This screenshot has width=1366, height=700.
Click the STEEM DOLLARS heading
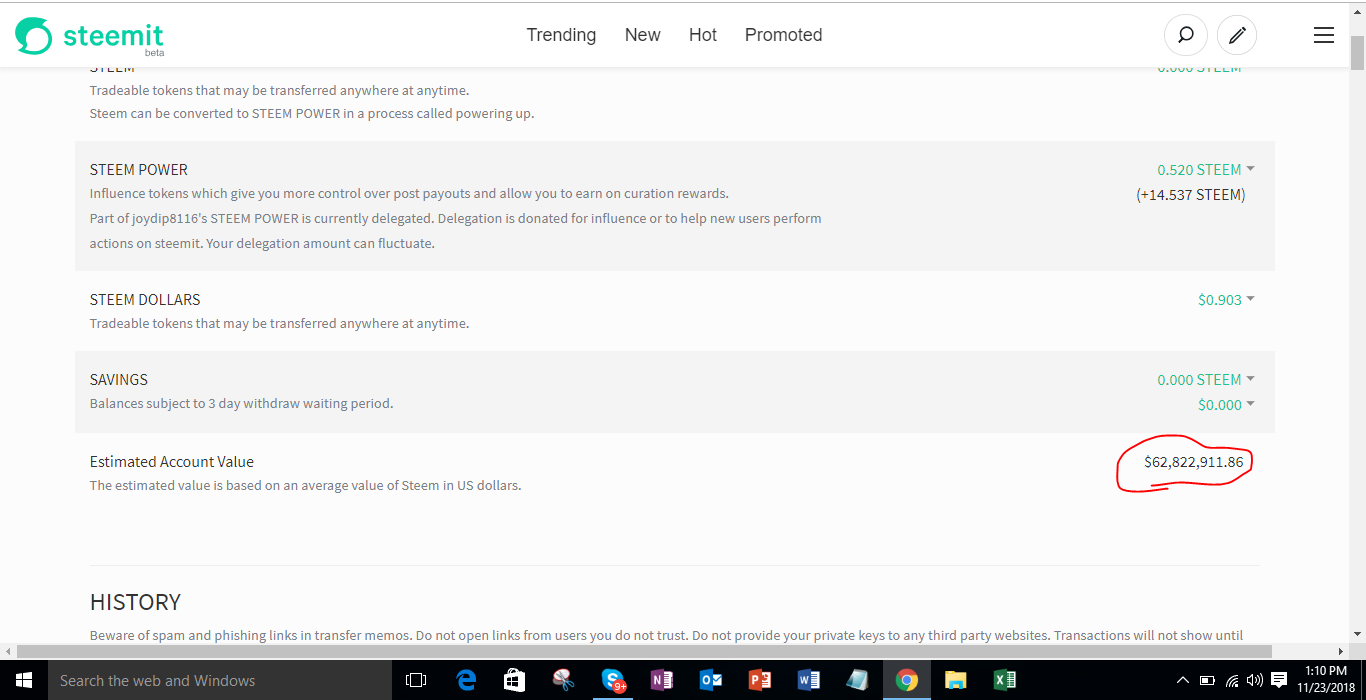click(145, 300)
